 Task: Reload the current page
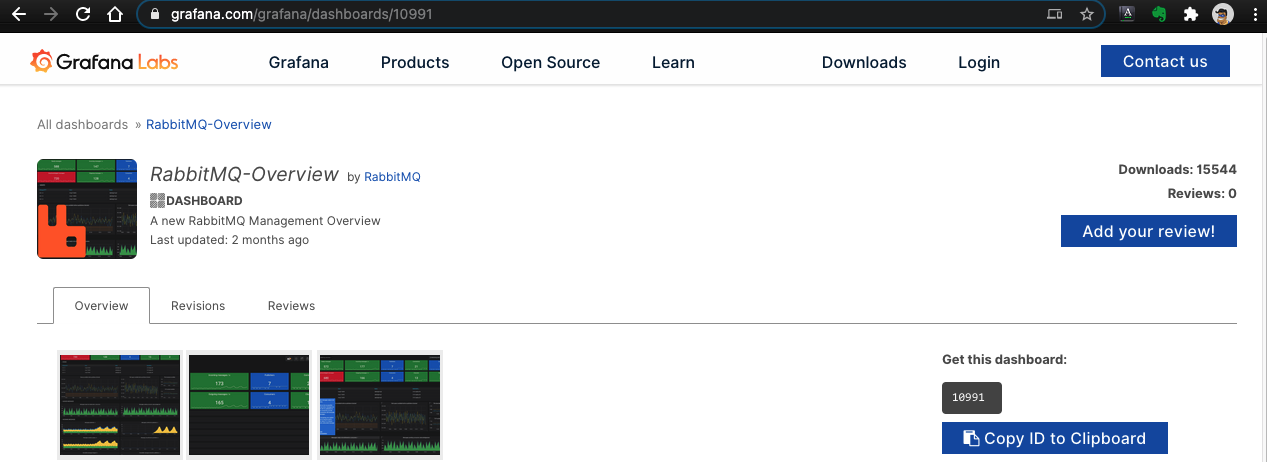pyautogui.click(x=83, y=15)
